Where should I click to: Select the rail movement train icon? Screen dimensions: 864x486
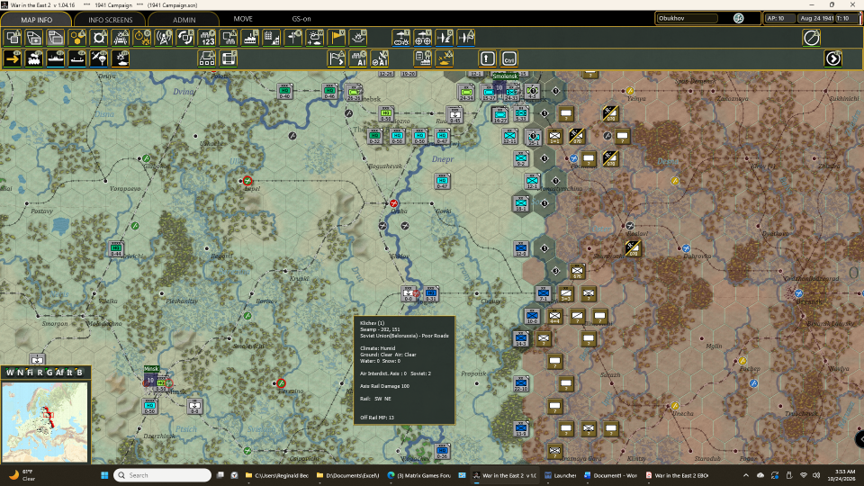[x=34, y=58]
